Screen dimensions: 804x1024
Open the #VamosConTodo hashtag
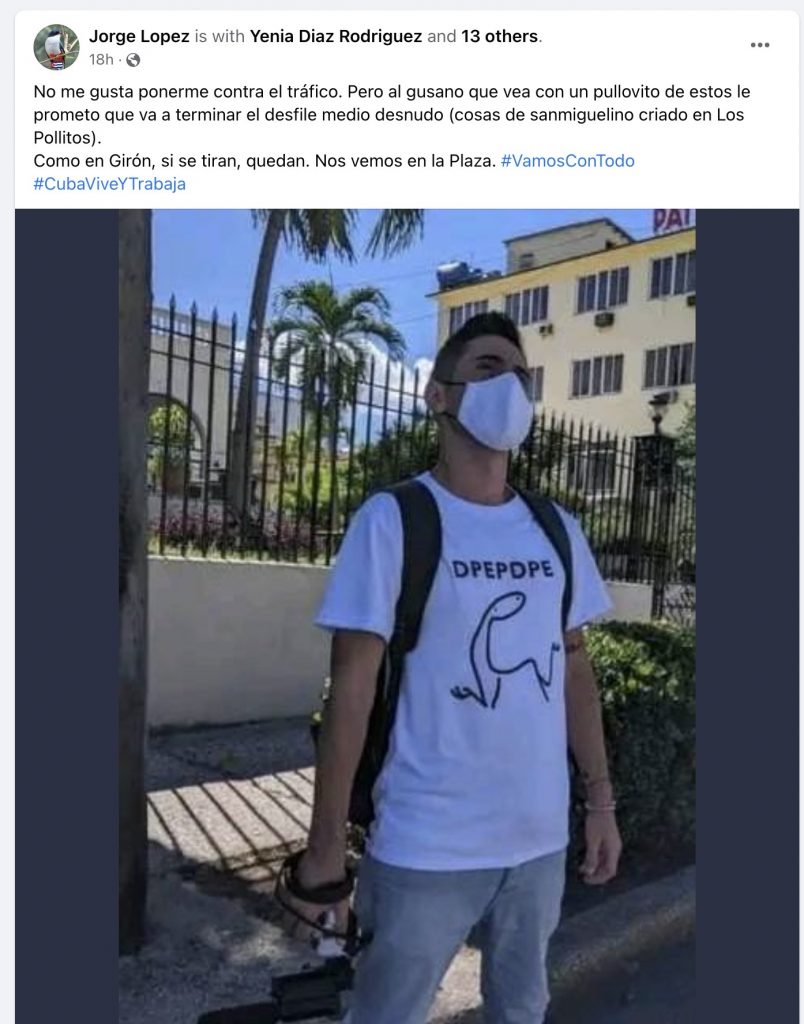[568, 161]
